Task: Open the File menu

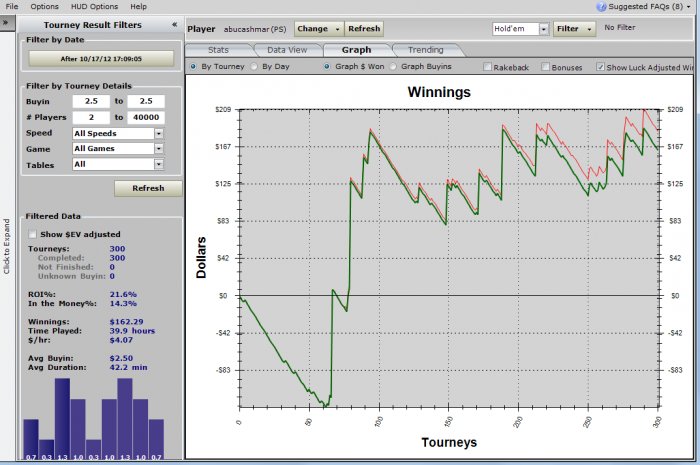Action: 12,6
